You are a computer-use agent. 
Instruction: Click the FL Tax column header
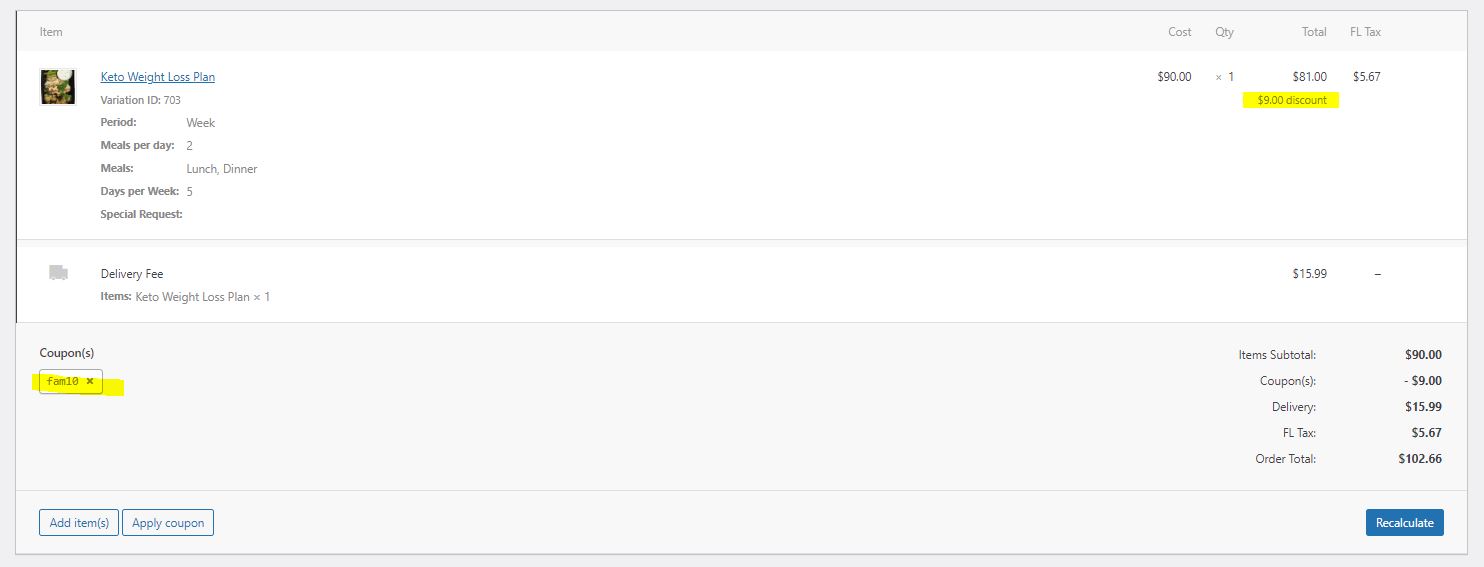(x=1366, y=32)
